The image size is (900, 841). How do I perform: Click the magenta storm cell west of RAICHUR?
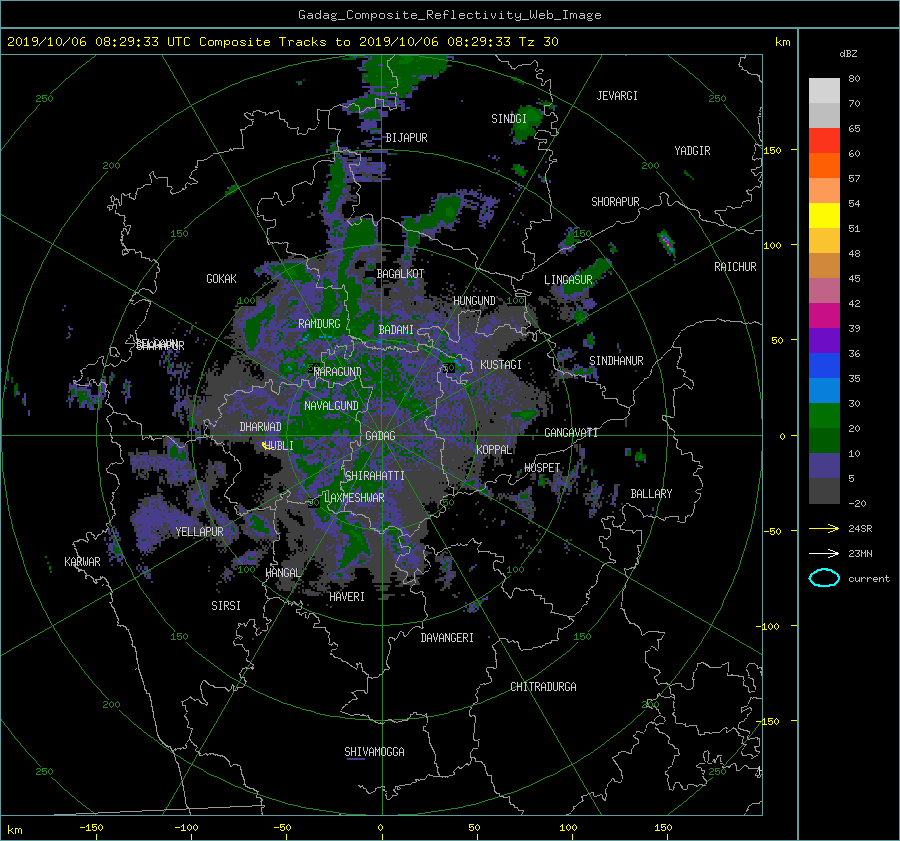click(666, 242)
